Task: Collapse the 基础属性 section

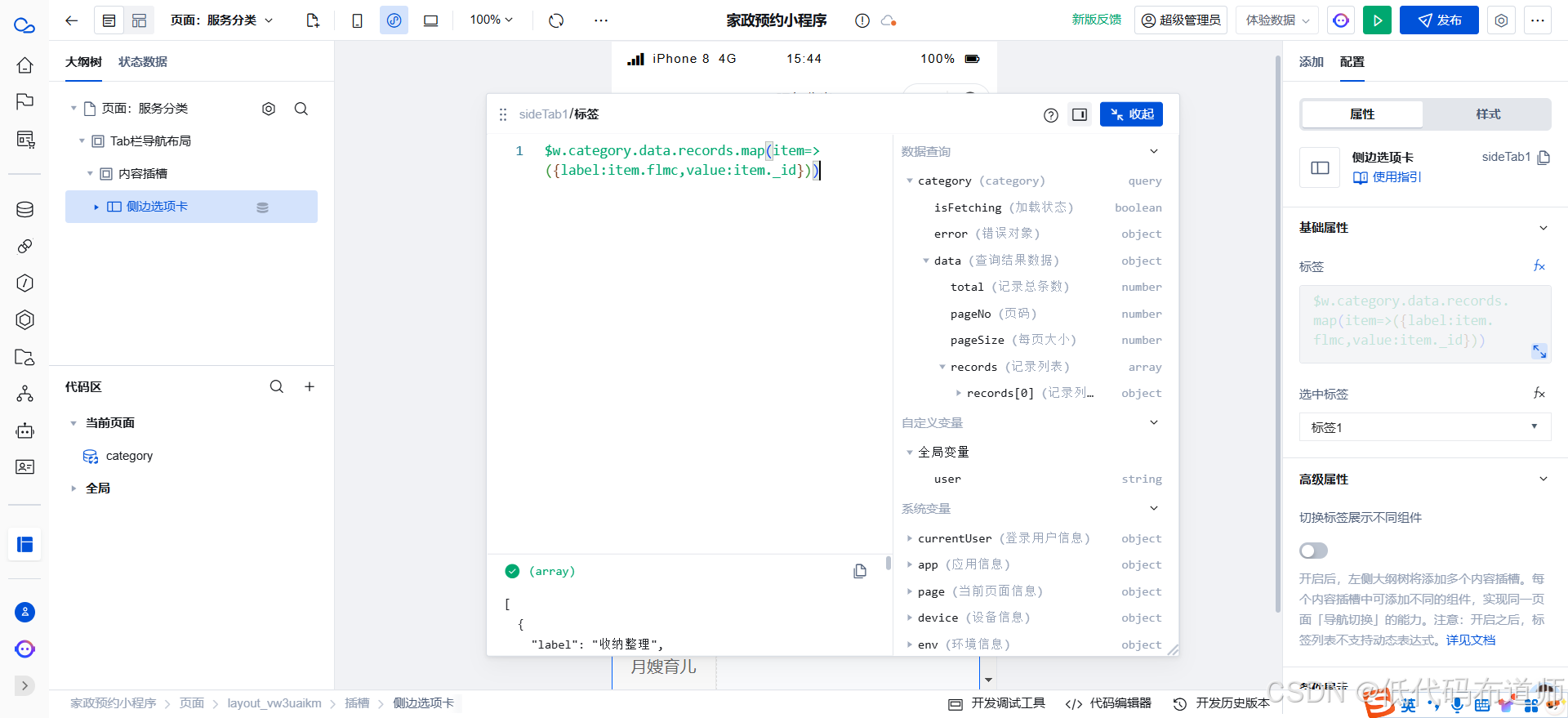Action: pyautogui.click(x=1543, y=228)
